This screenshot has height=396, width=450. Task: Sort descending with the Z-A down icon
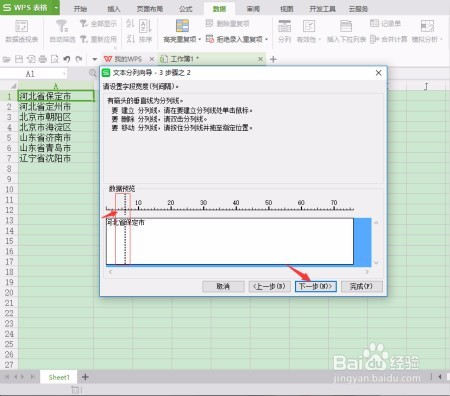(x=130, y=39)
